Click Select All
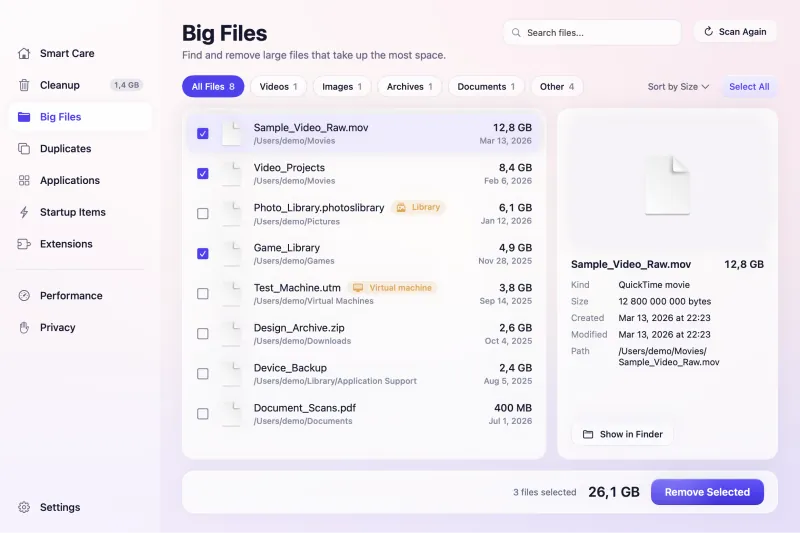Image resolution: width=800 pixels, height=533 pixels. (x=748, y=87)
